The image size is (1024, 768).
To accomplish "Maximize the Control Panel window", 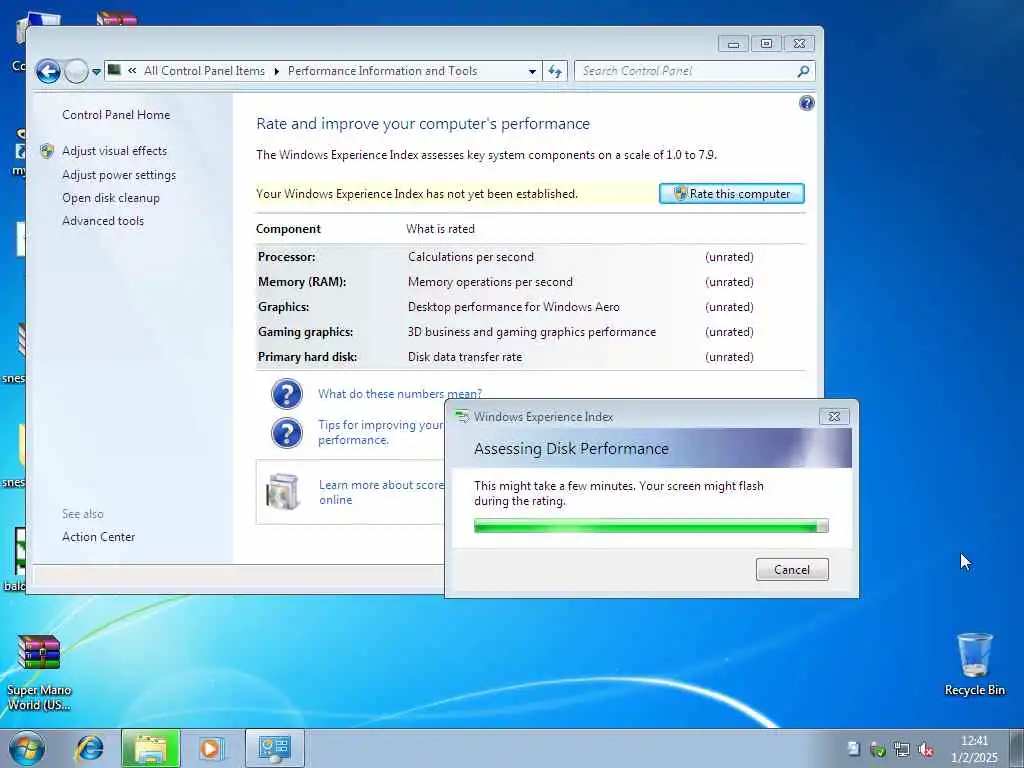I will 766,44.
